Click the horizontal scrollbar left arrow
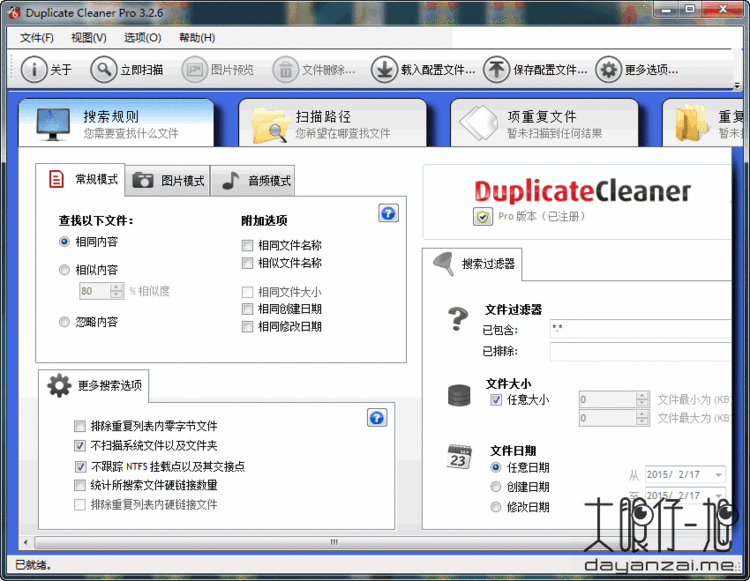Screen dimensions: 750x581 point(26,542)
